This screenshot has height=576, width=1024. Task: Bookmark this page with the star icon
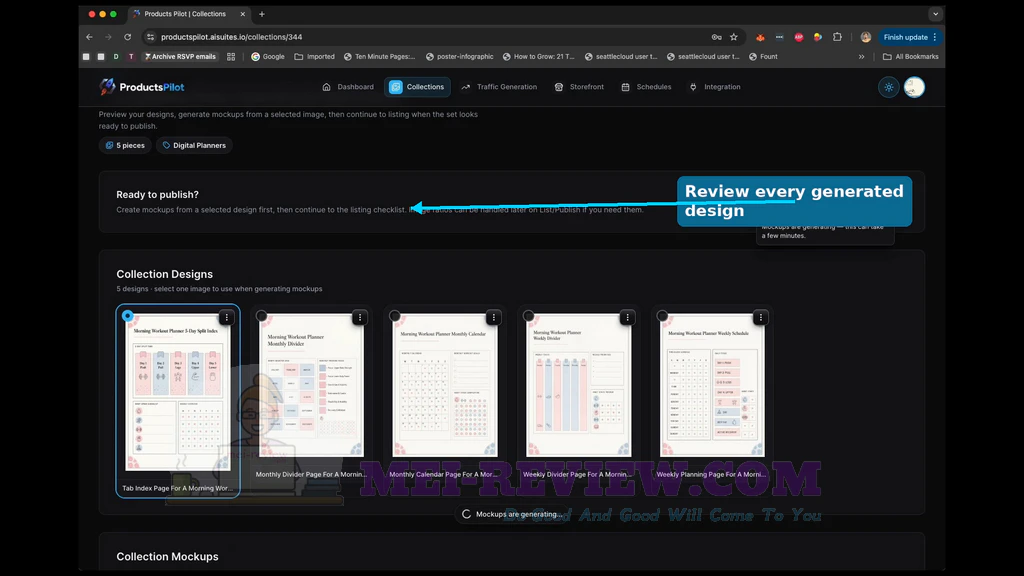pos(734,37)
